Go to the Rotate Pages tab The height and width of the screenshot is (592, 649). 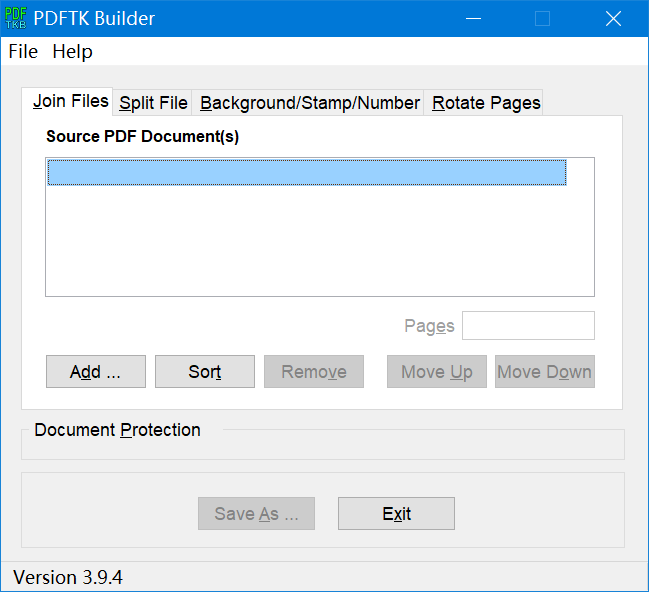pos(483,103)
